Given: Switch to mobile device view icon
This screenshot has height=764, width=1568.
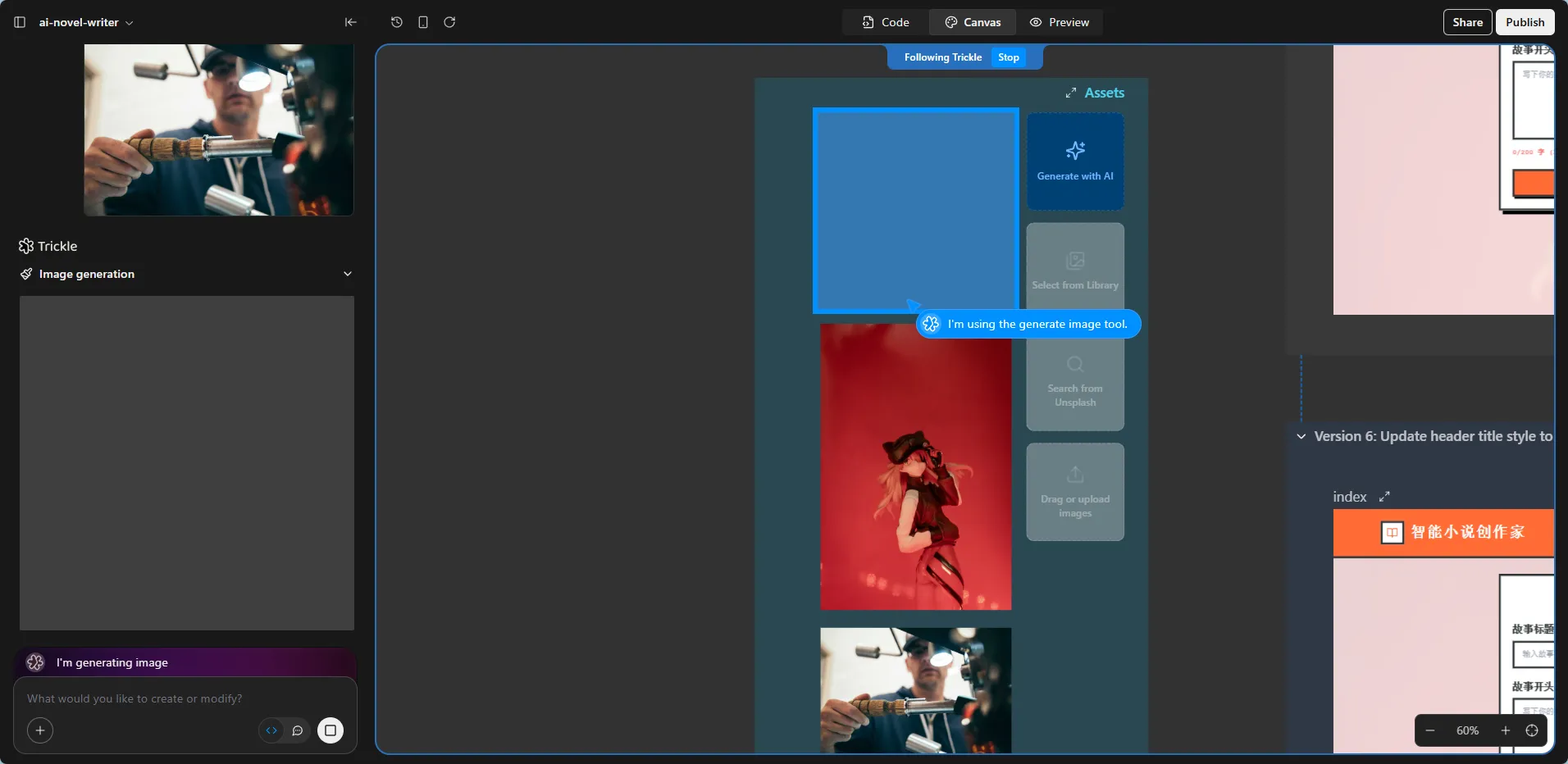Looking at the screenshot, I should [x=423, y=22].
